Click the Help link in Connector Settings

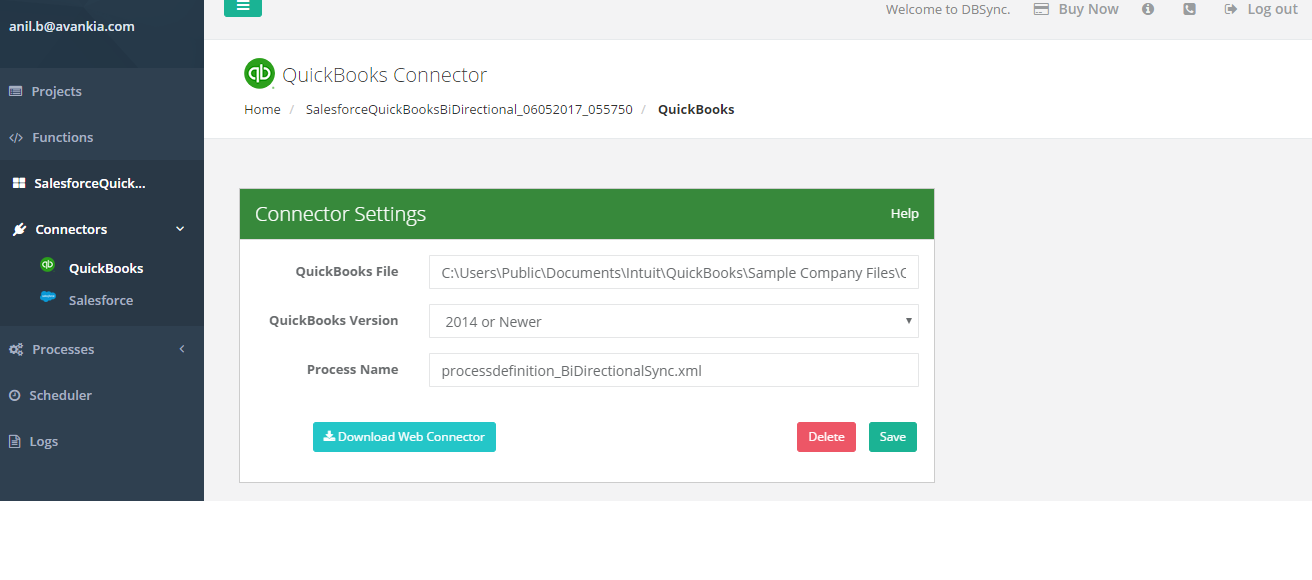point(904,214)
